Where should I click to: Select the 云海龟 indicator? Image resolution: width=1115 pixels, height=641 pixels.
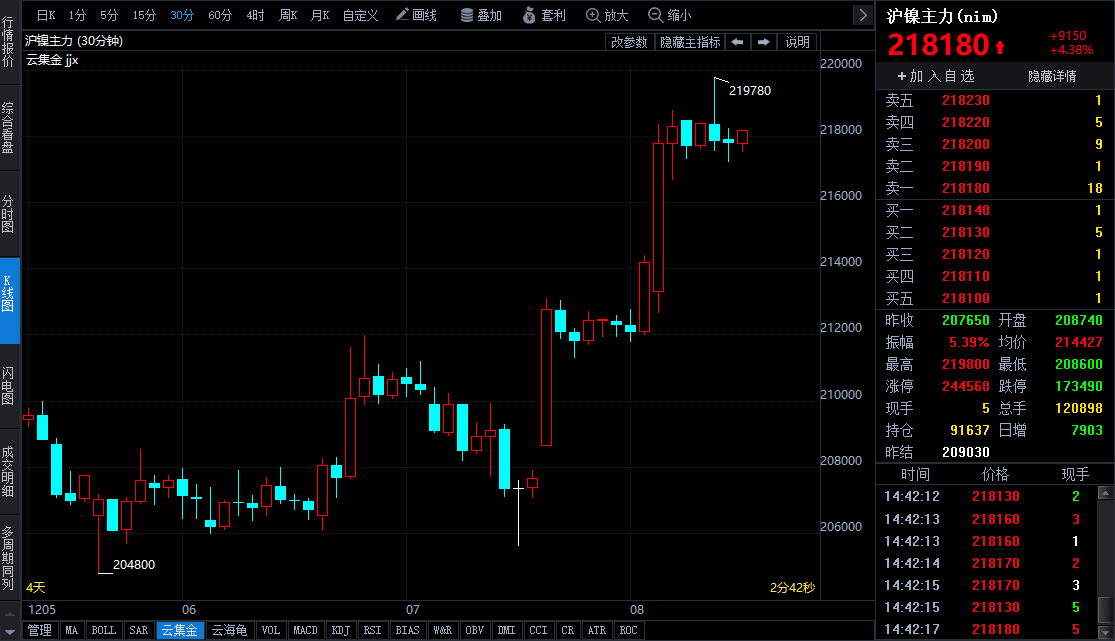pos(230,630)
